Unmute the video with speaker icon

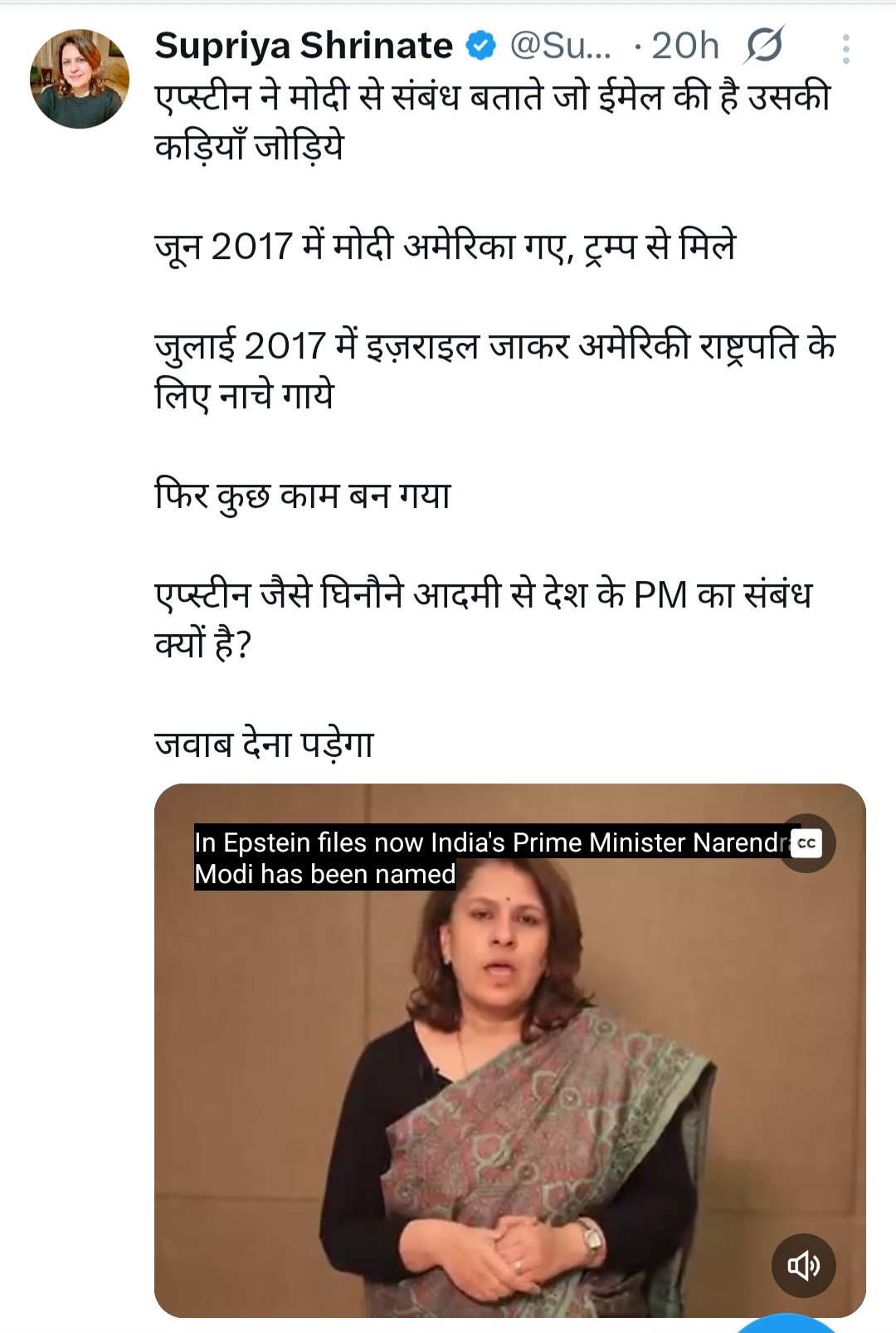click(803, 1265)
